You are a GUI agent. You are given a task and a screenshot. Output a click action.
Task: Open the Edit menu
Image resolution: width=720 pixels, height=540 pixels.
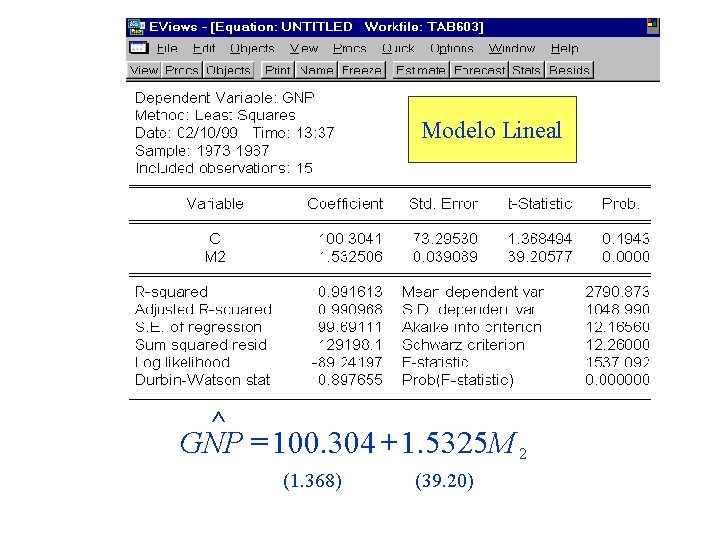click(204, 48)
